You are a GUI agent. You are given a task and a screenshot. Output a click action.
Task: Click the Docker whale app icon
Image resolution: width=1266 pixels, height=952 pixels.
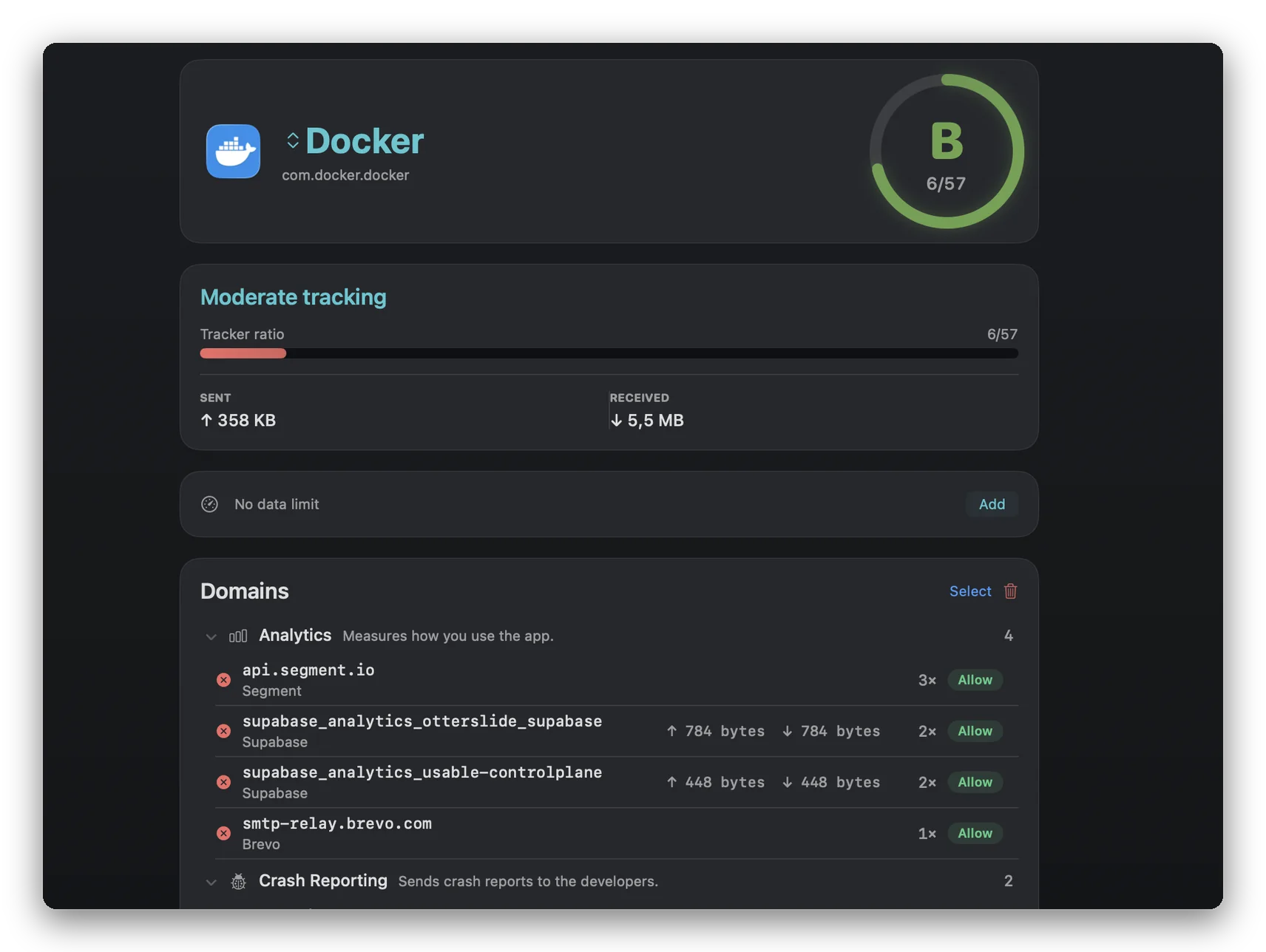233,151
